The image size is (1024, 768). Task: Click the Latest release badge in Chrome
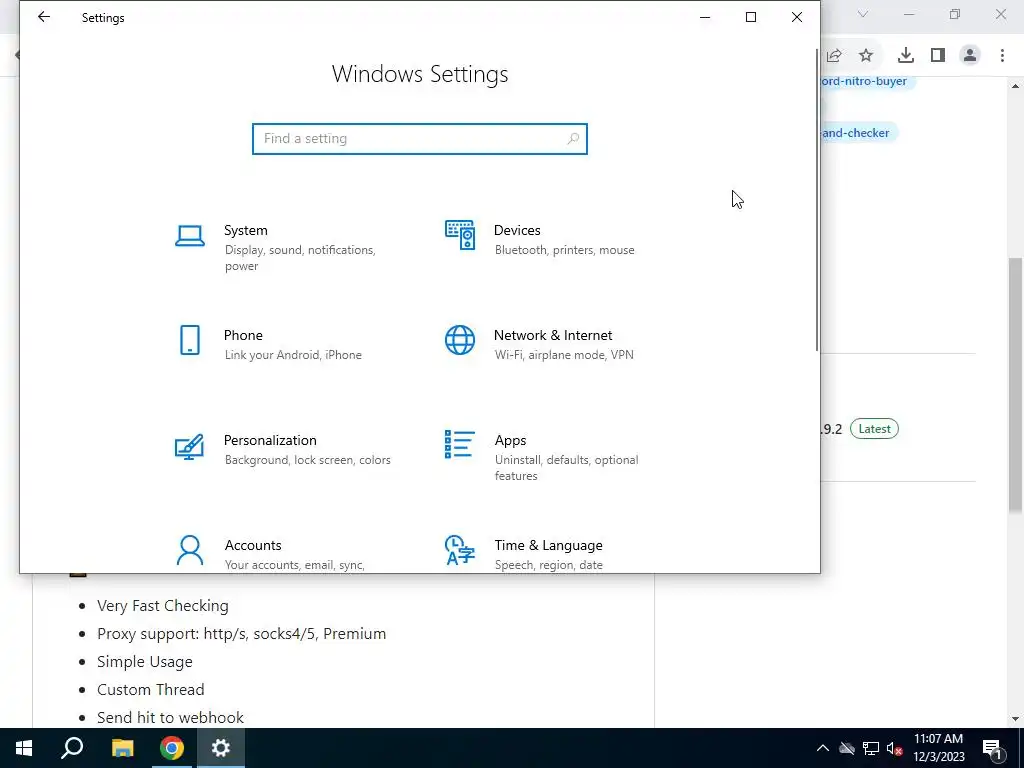tap(874, 429)
